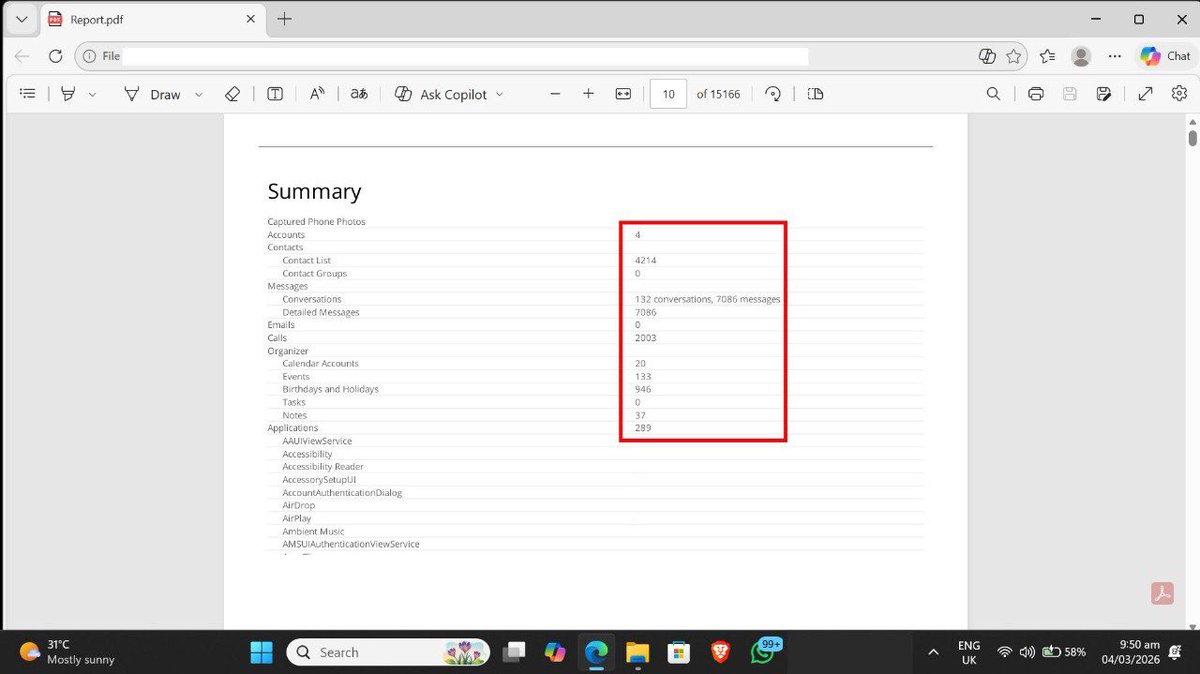Refresh the current page
This screenshot has width=1200, height=674.
[56, 56]
